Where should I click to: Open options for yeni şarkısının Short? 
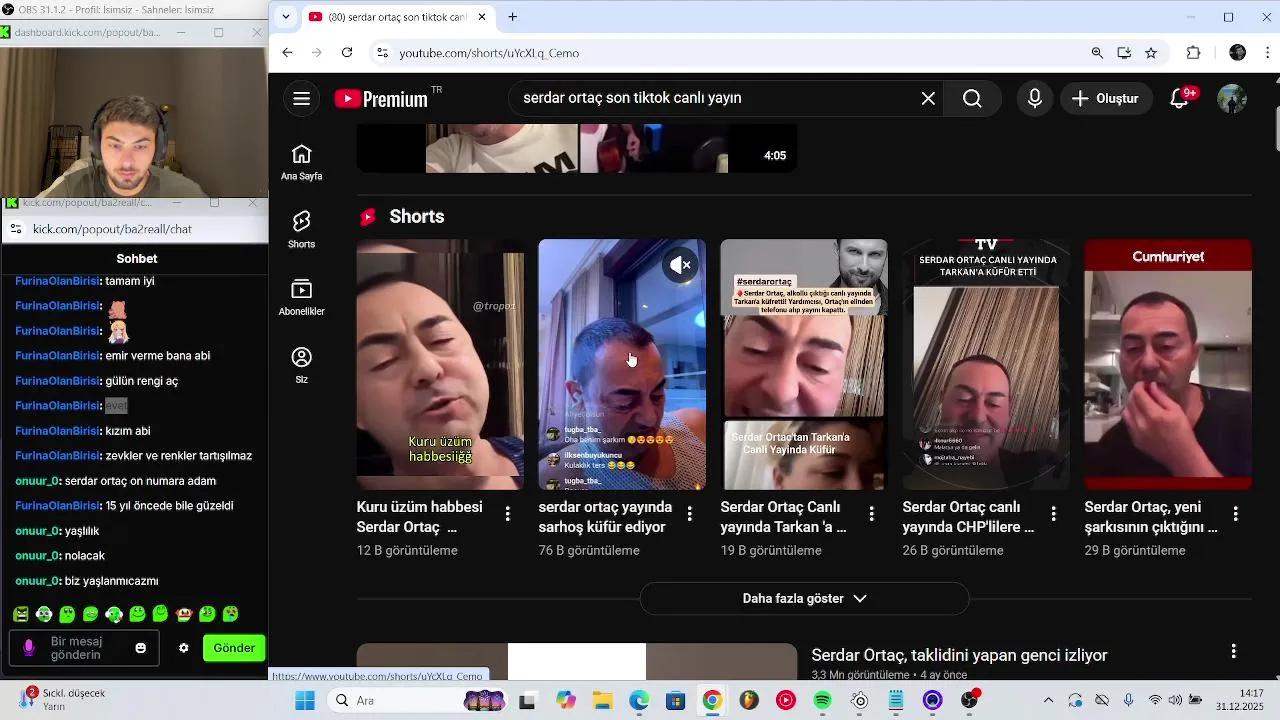(1236, 514)
